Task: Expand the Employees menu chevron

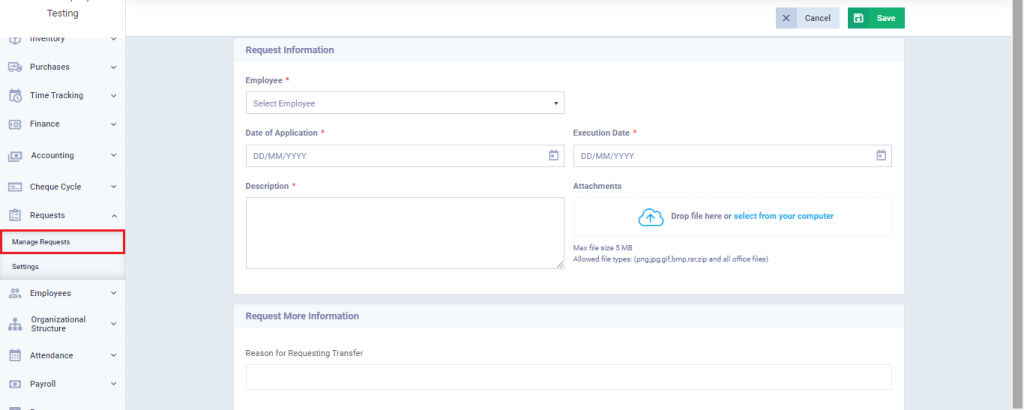Action: 114,294
